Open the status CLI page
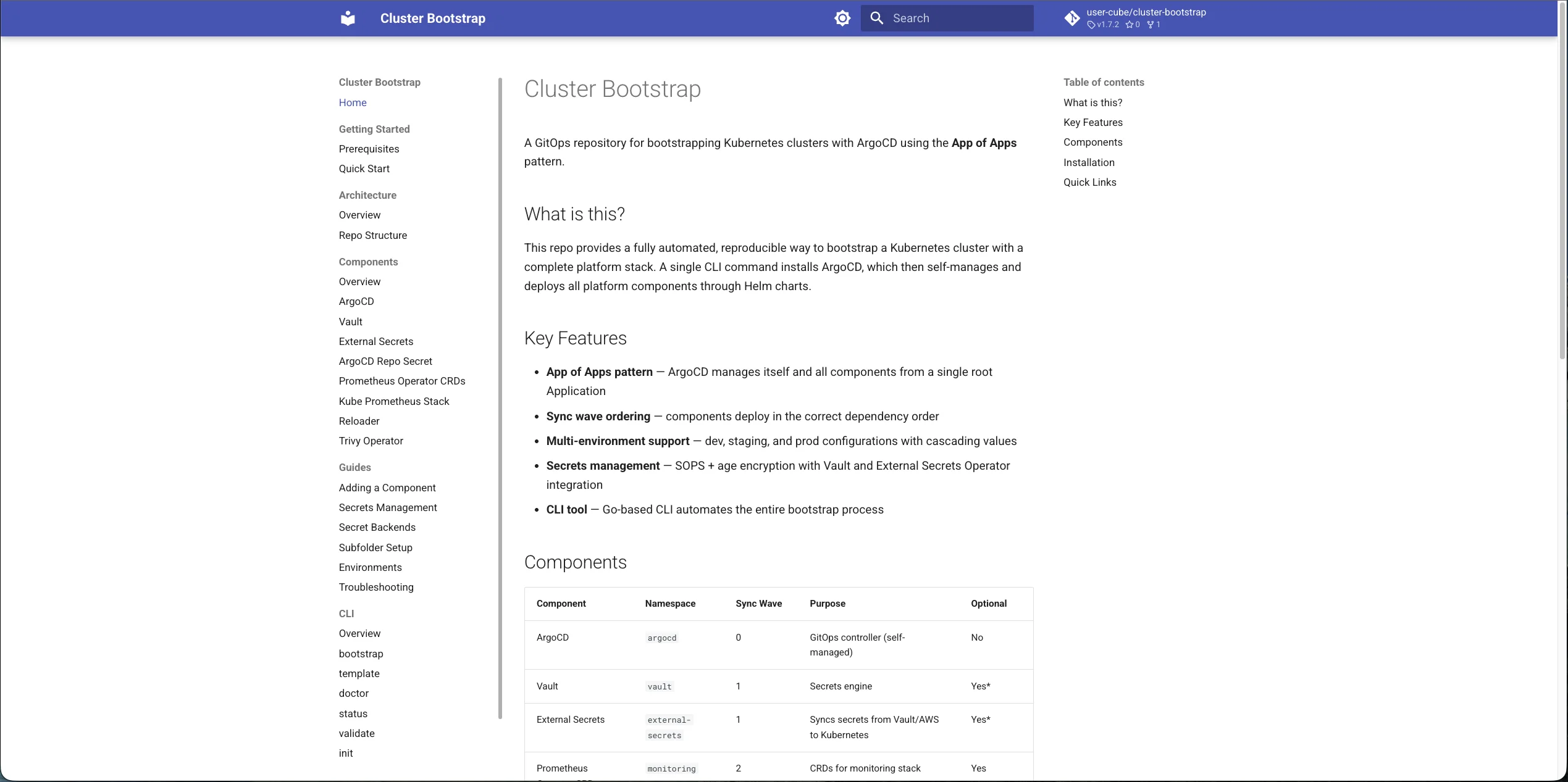This screenshot has width=1568, height=782. [x=353, y=713]
